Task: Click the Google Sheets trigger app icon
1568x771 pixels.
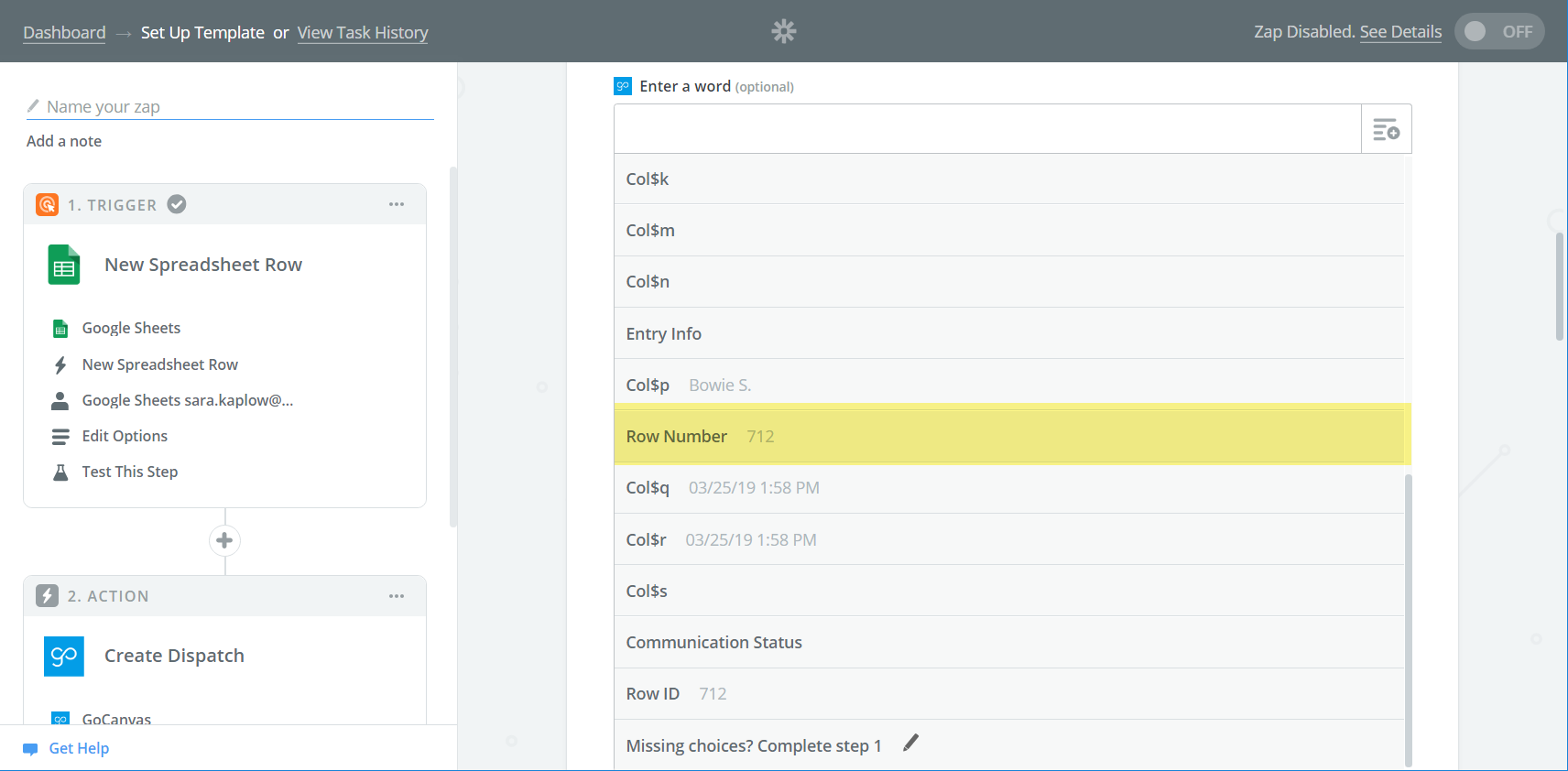Action: pos(64,266)
